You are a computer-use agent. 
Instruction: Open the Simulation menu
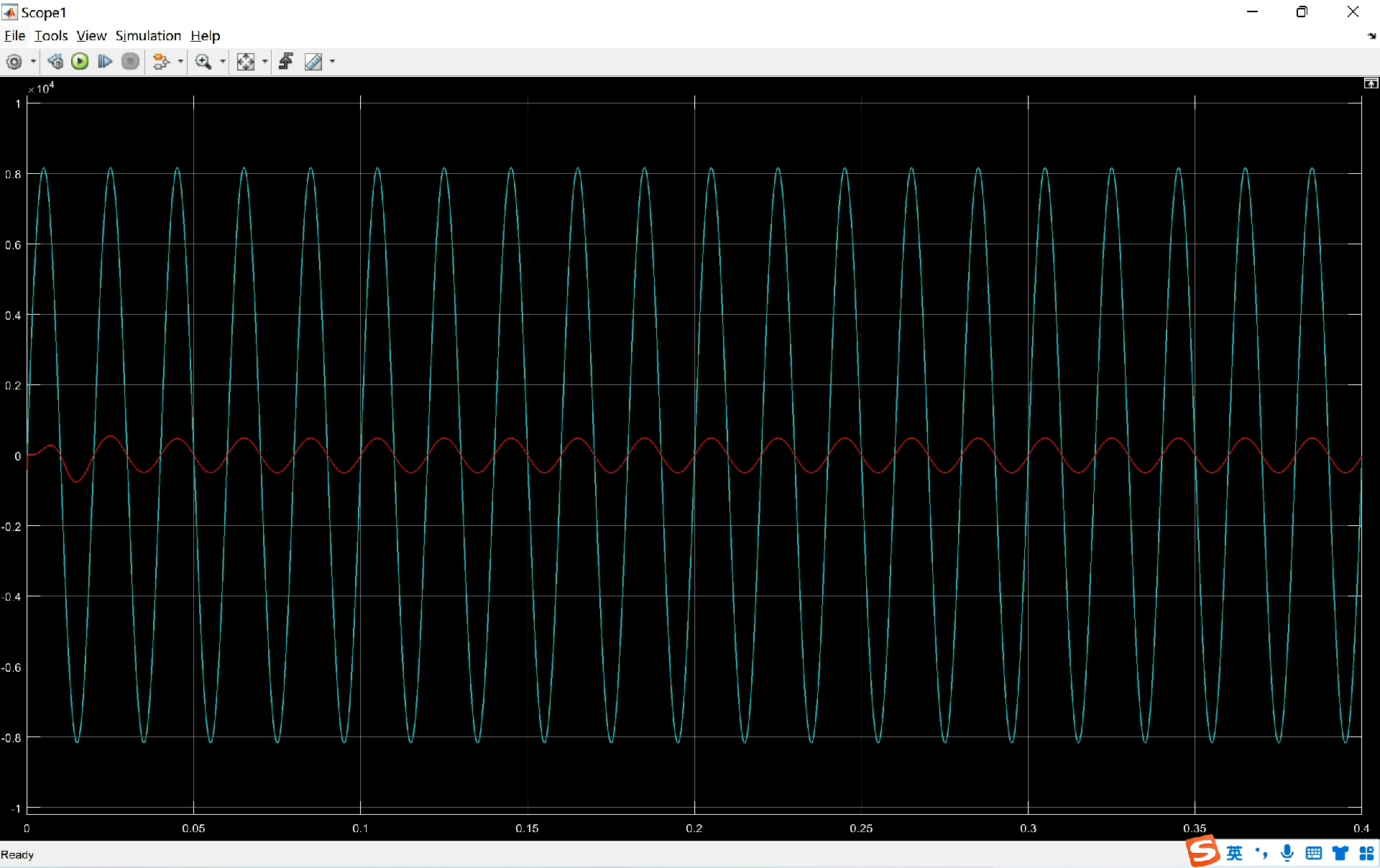[x=148, y=36]
